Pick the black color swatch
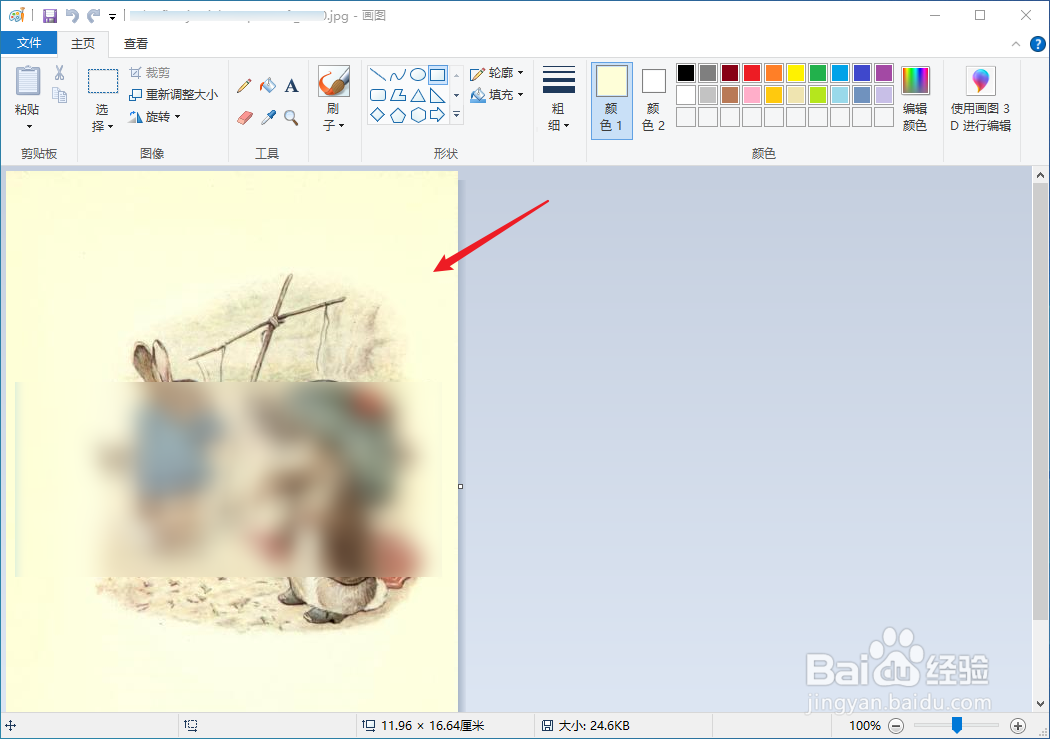 [x=686, y=72]
